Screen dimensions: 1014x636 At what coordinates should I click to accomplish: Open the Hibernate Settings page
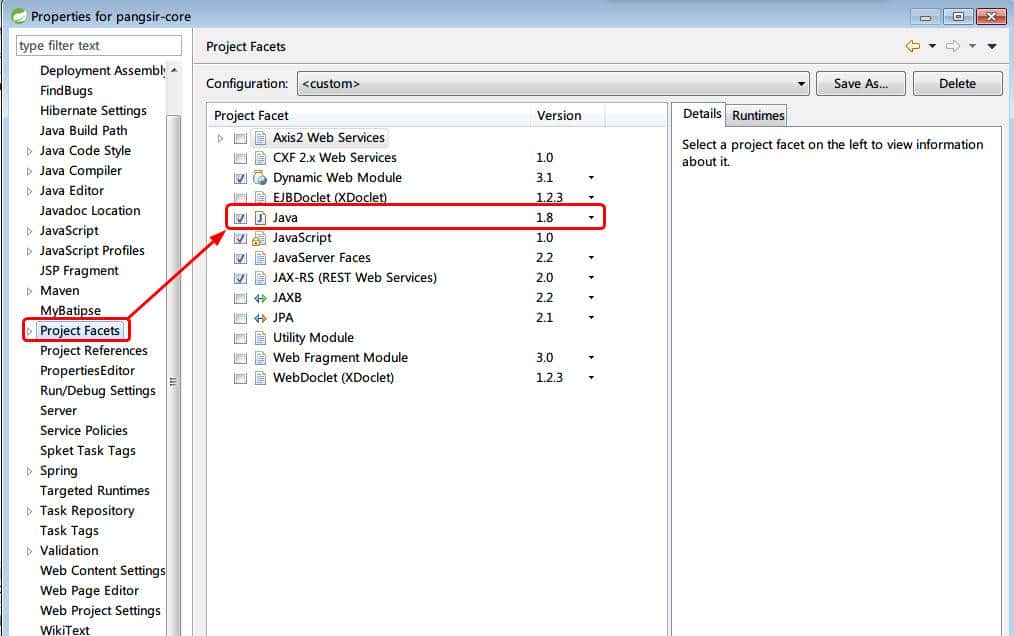(x=93, y=111)
